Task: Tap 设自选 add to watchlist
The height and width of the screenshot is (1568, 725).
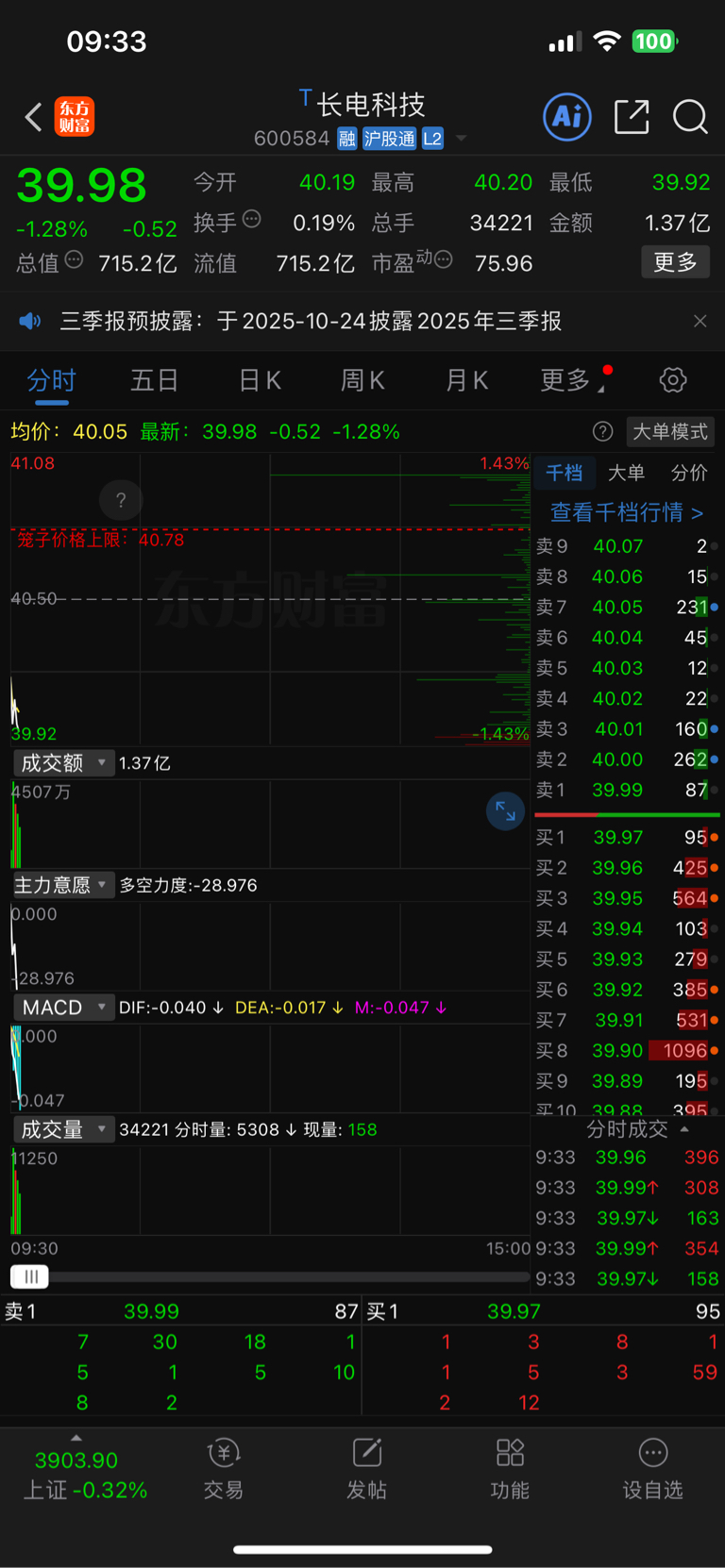Action: pyautogui.click(x=652, y=1469)
